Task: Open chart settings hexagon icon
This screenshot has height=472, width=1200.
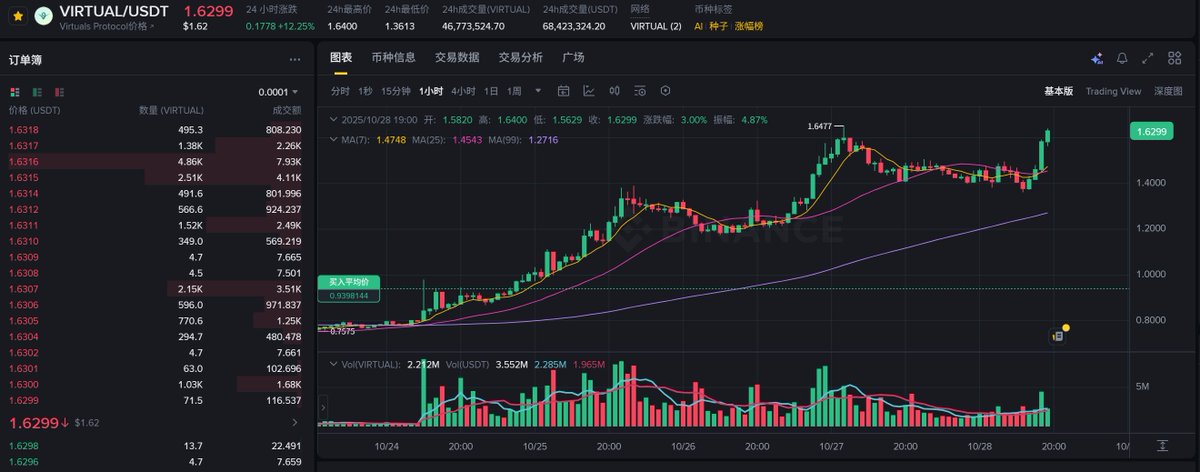Action: [665, 91]
